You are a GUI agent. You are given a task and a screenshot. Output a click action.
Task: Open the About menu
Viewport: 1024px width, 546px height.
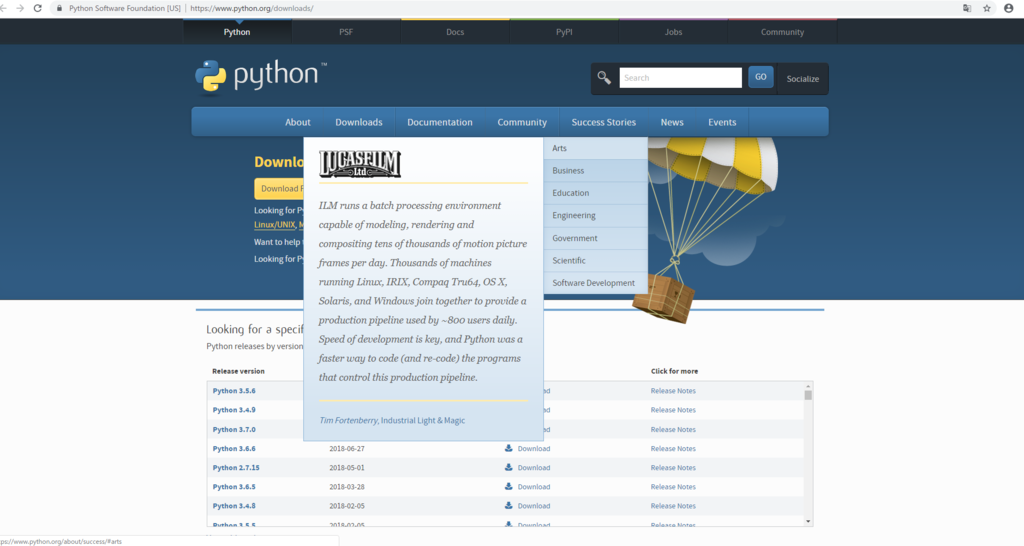(297, 122)
